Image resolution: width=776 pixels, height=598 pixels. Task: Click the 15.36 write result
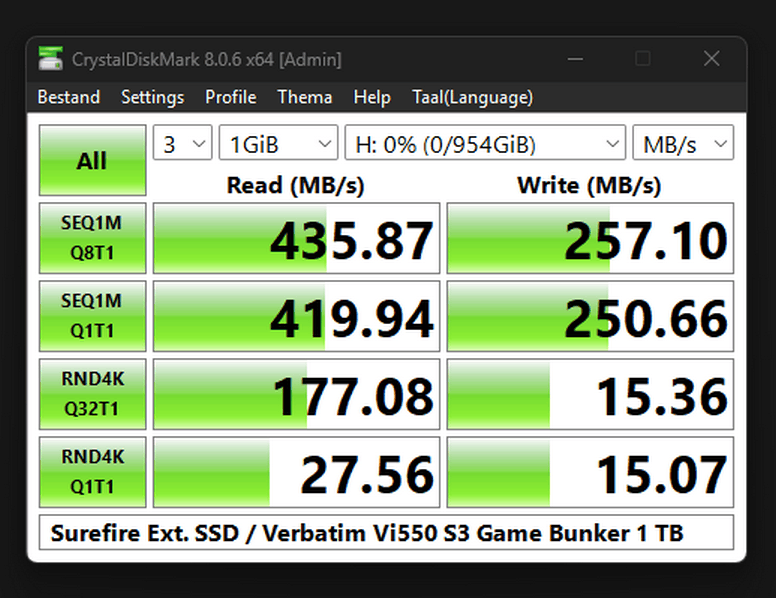tap(590, 394)
